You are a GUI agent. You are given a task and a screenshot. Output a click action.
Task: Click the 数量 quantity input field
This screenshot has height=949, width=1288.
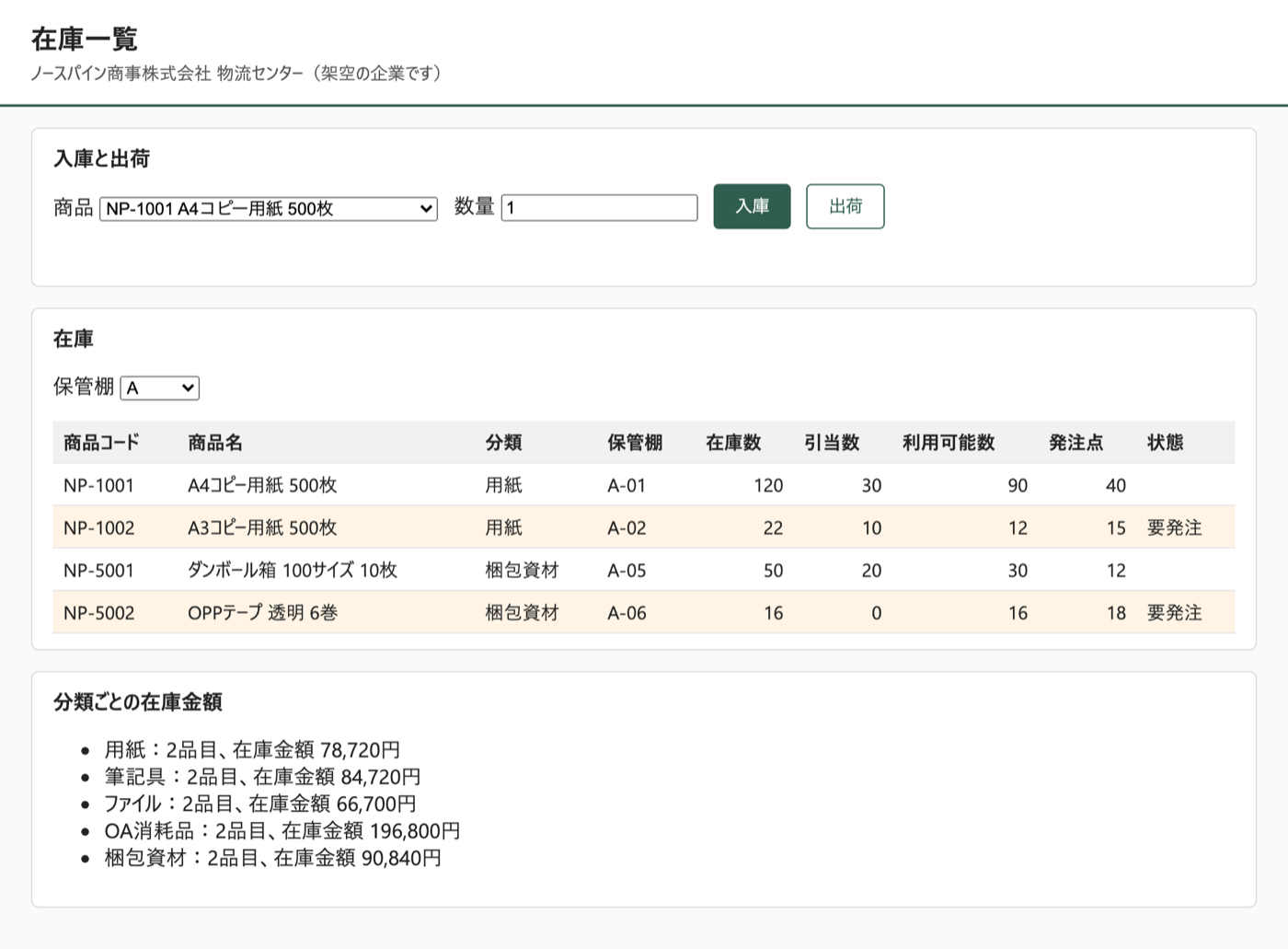(x=600, y=208)
